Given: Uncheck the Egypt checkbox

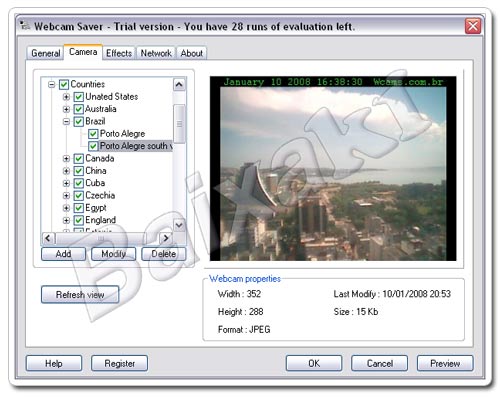Looking at the screenshot, I should point(78,208).
